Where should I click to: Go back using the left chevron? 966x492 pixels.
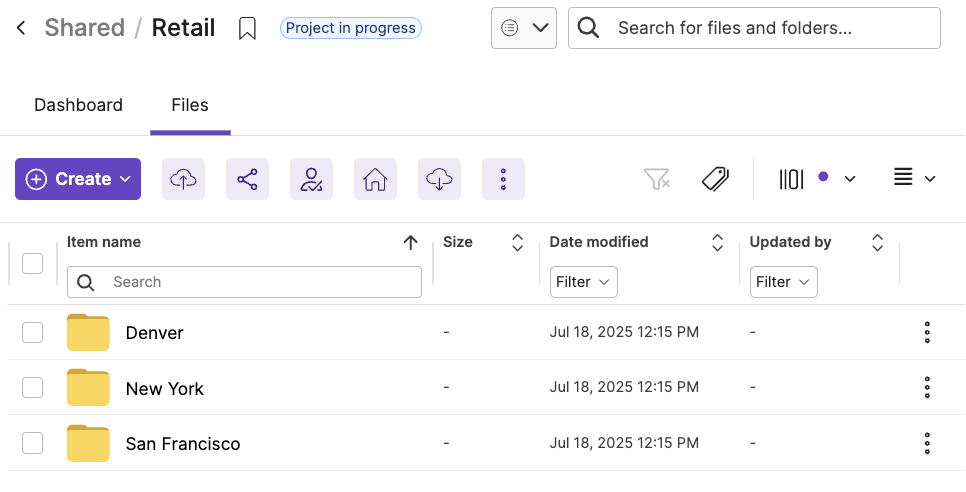[x=21, y=28]
